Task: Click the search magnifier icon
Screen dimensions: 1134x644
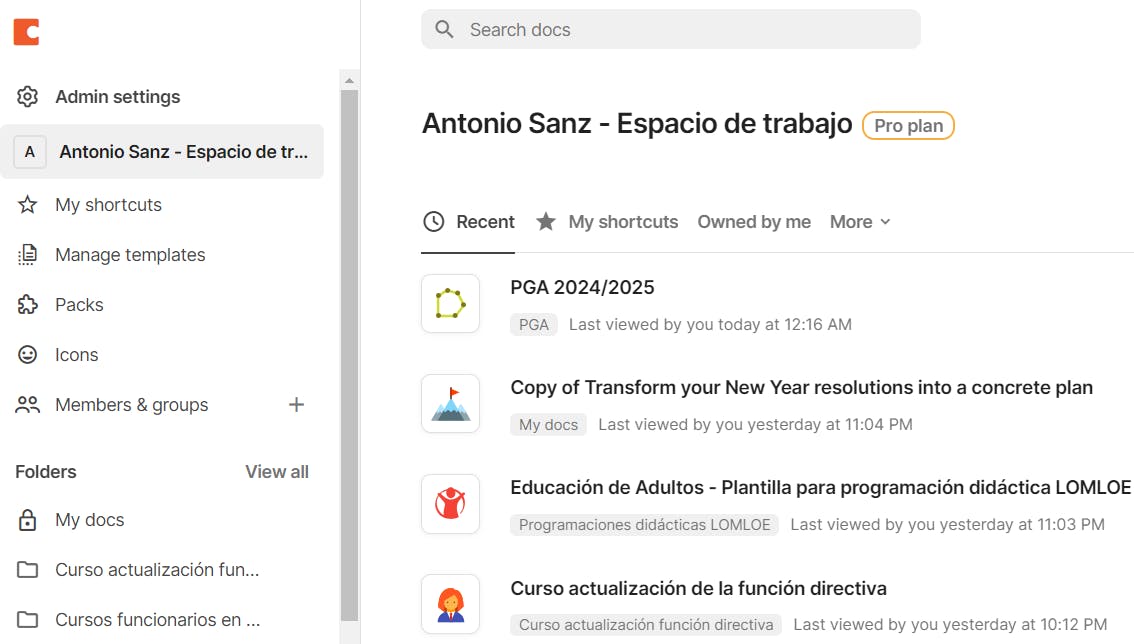Action: pos(444,30)
